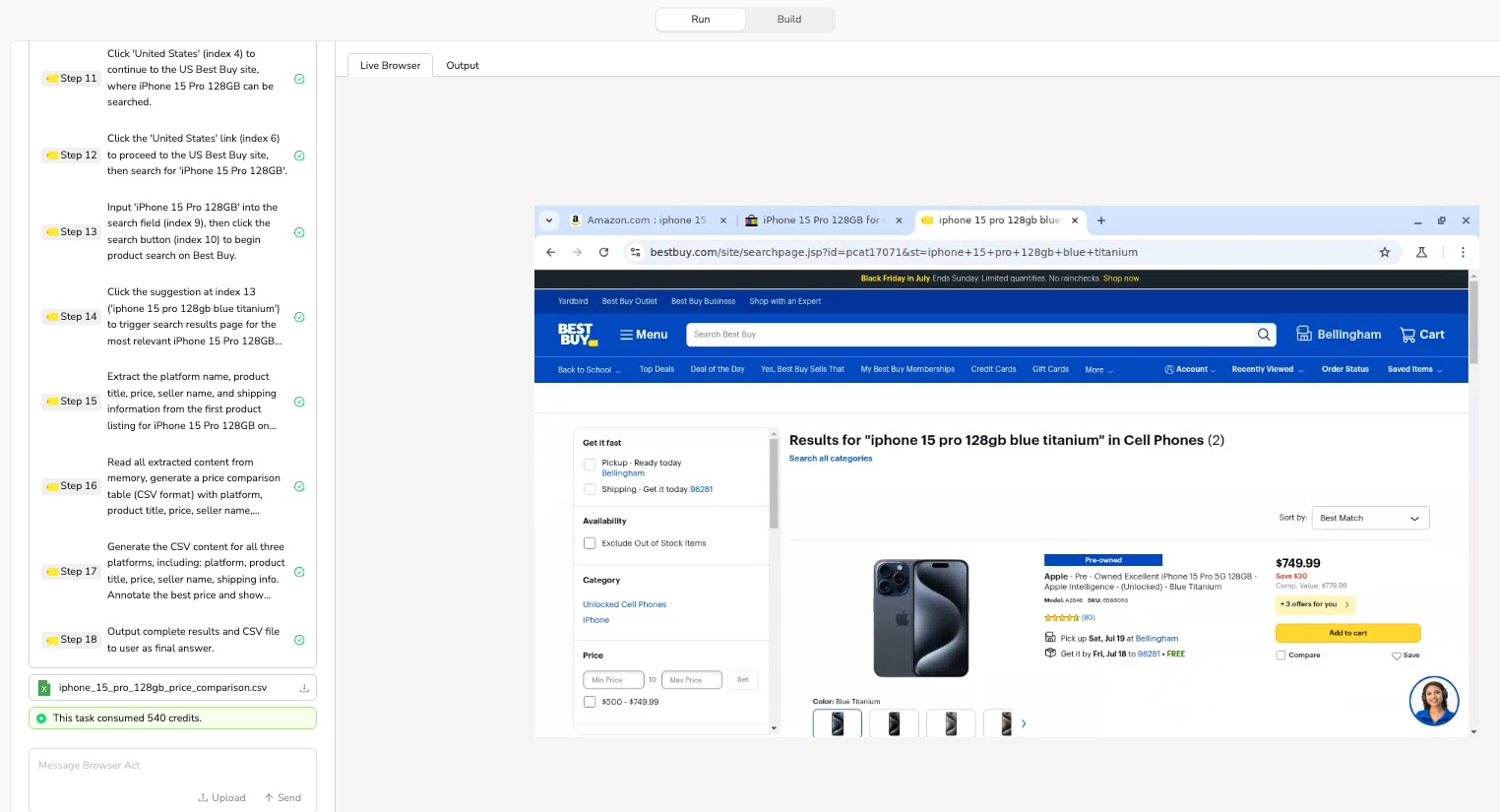Expand the +3 offers for you panel
This screenshot has width=1500, height=812.
(1315, 604)
